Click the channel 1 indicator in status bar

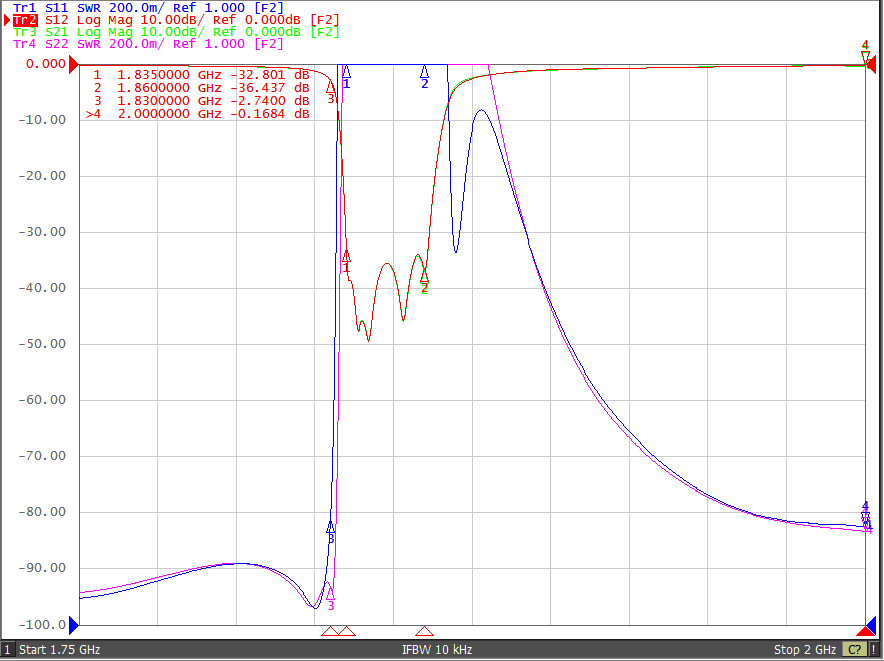coord(7,650)
